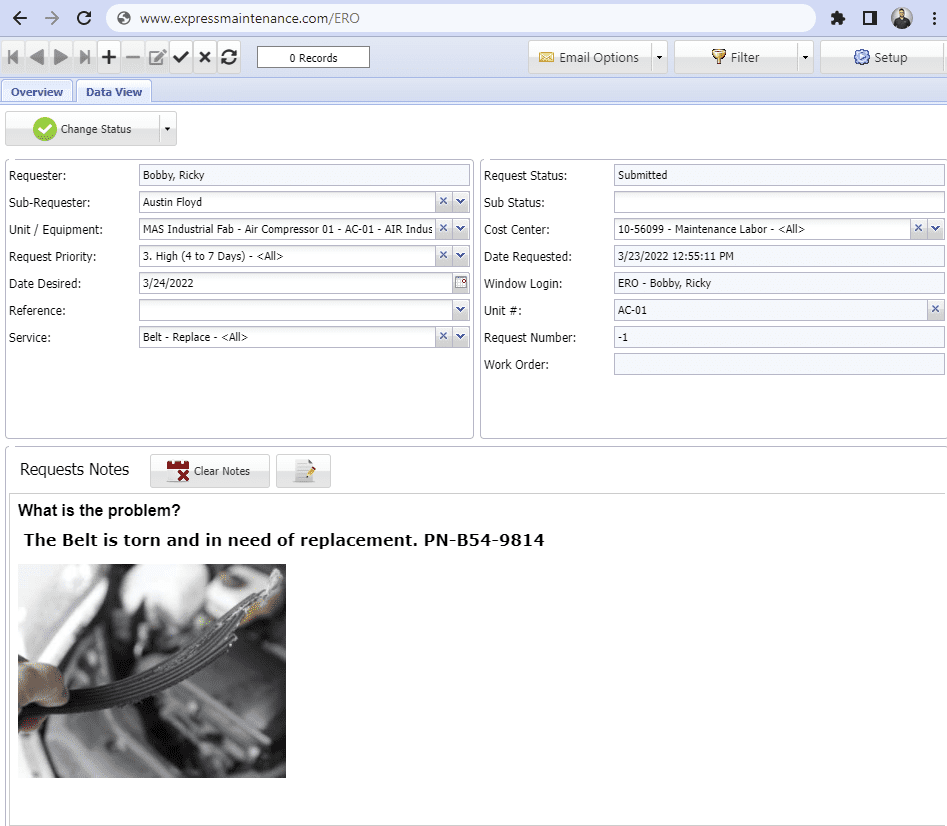The height and width of the screenshot is (826, 947).
Task: Reload the browser page
Action: click(84, 18)
